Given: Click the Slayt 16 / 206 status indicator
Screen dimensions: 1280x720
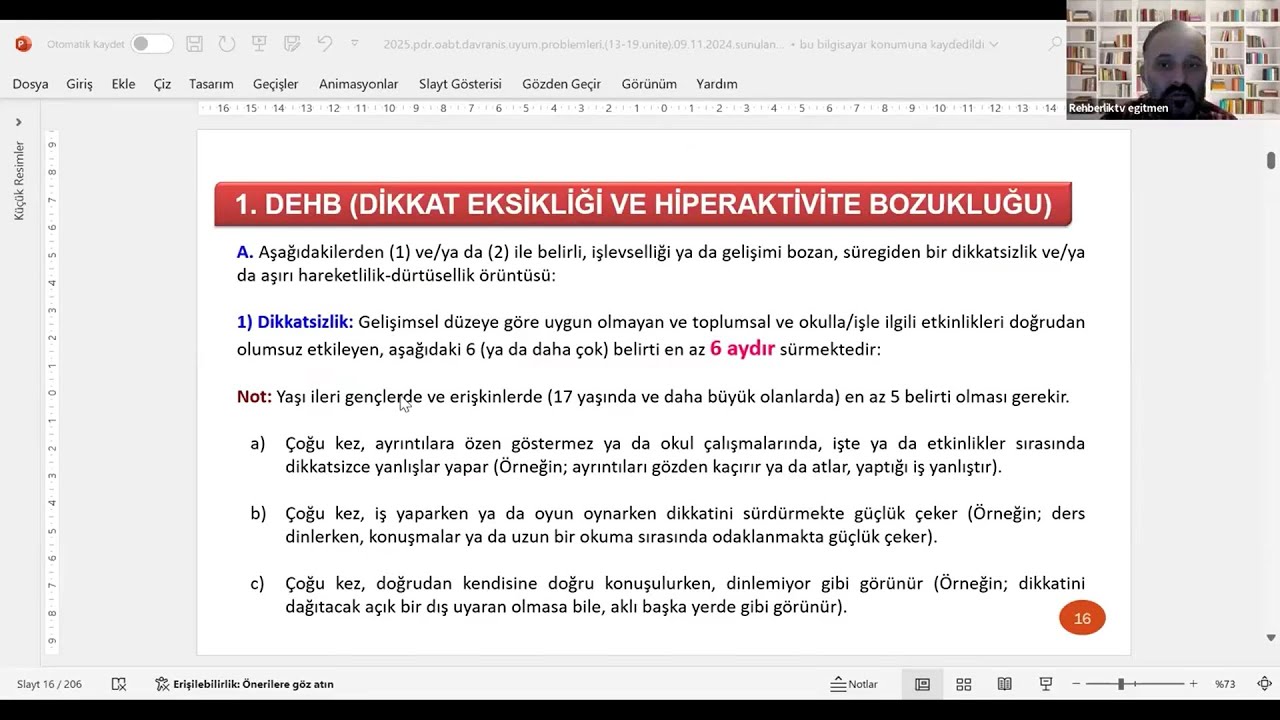Looking at the screenshot, I should 49,684.
